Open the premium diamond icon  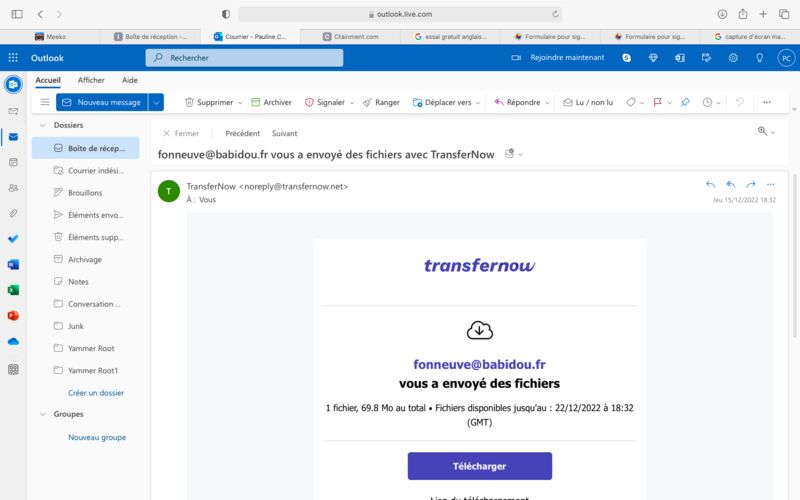(x=653, y=58)
